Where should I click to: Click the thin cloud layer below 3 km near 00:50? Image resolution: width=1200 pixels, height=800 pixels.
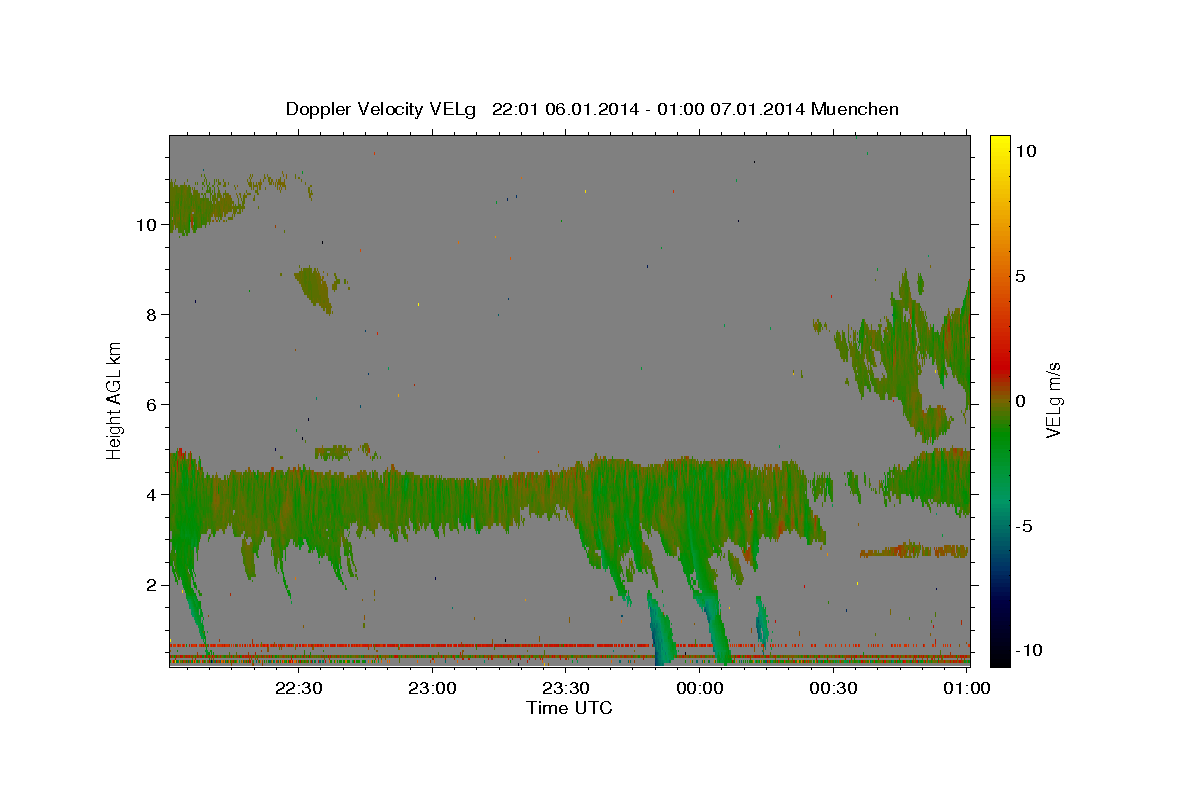click(914, 551)
